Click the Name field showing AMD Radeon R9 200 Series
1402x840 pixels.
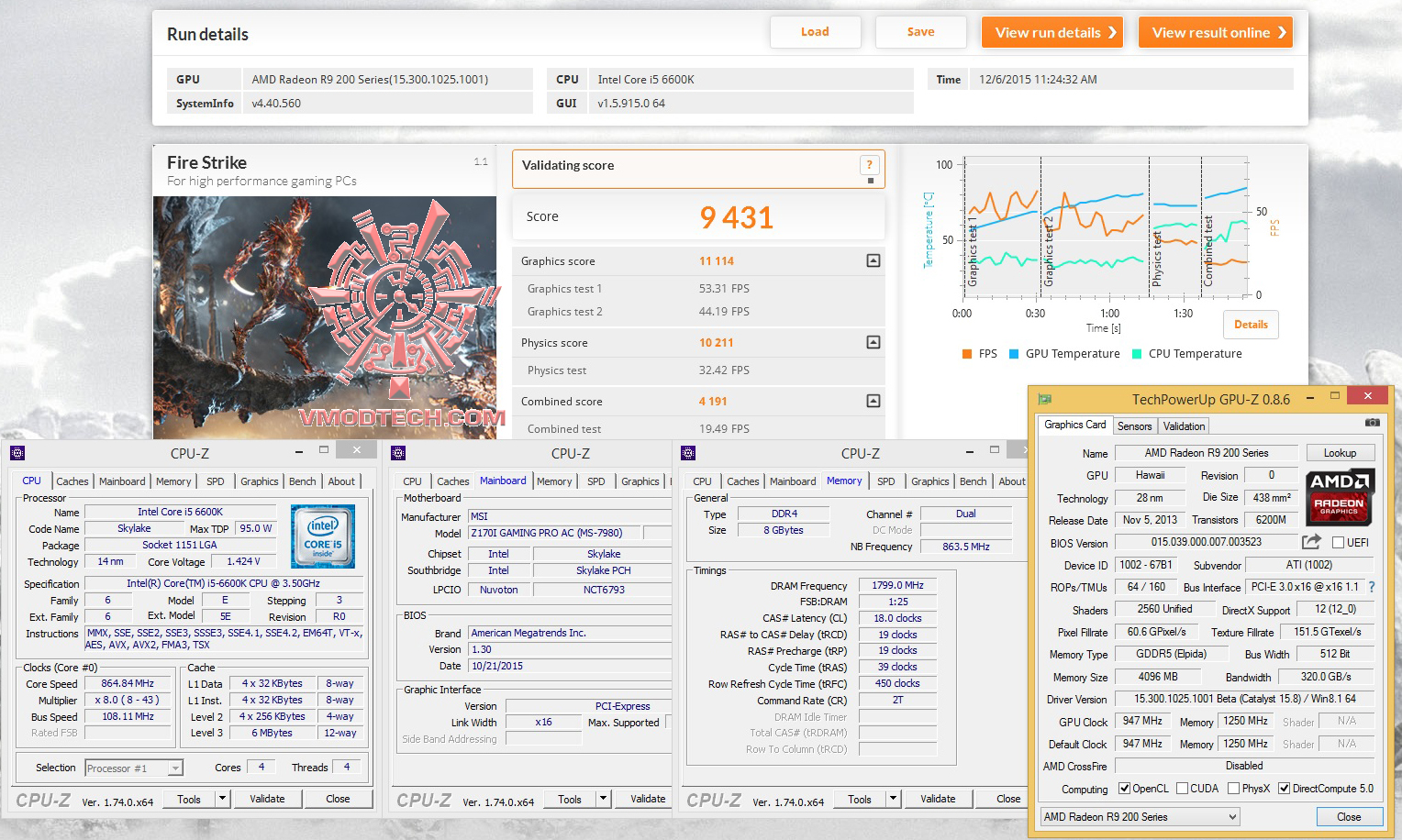click(x=1206, y=453)
